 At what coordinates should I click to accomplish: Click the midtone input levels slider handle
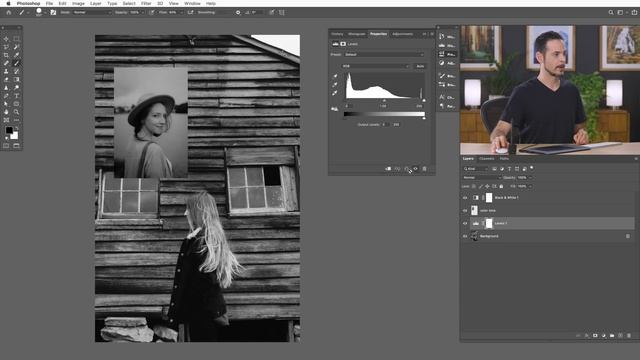coord(384,100)
